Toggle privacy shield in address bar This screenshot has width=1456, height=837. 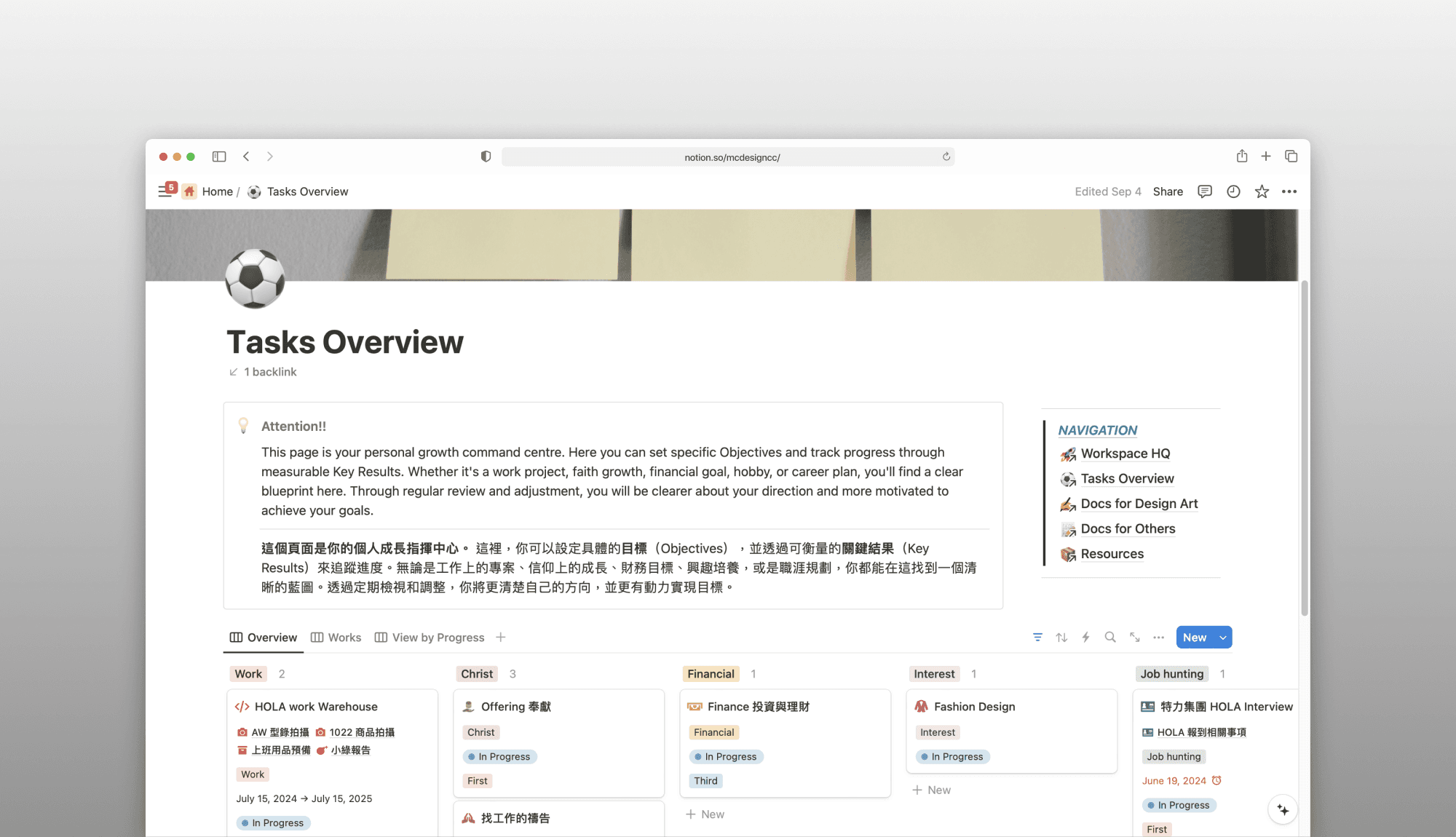click(x=486, y=156)
